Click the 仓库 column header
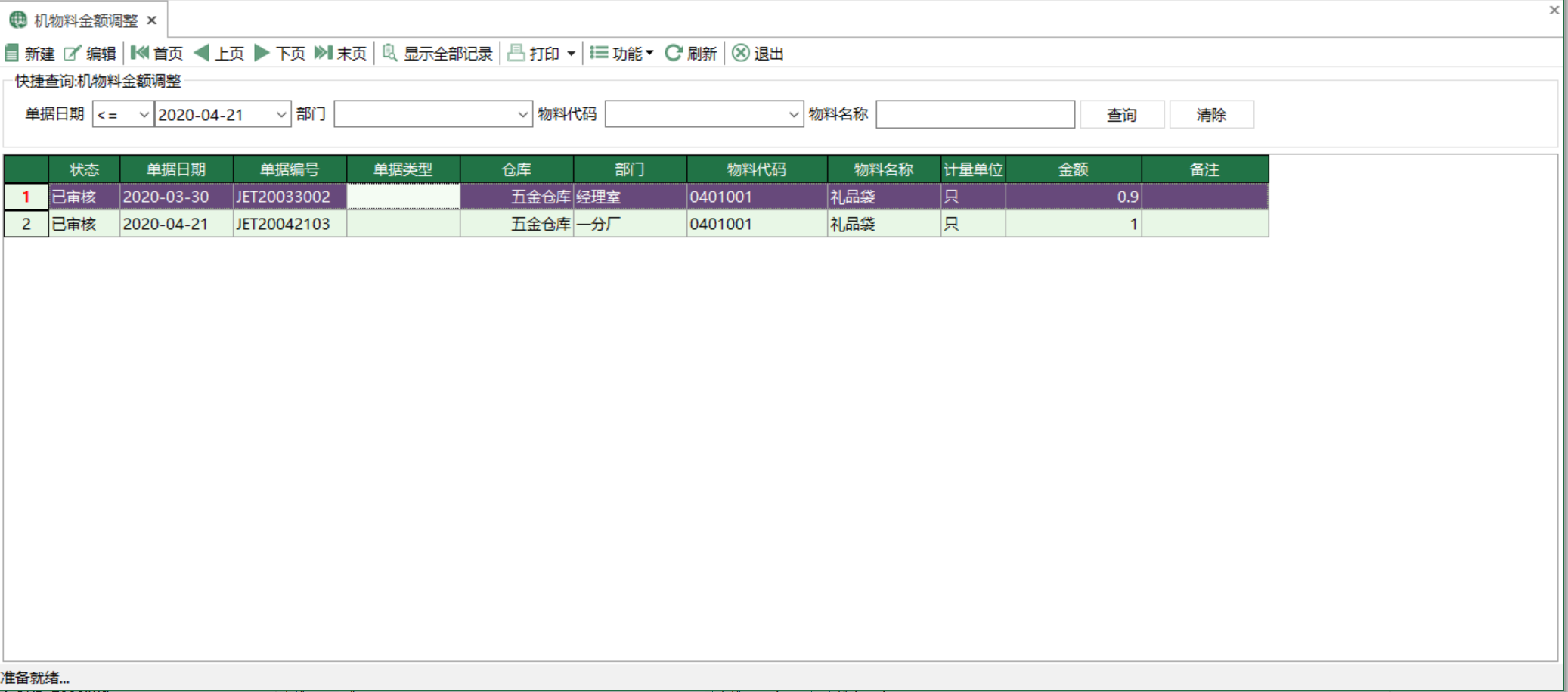This screenshot has height=692, width=1568. click(516, 169)
